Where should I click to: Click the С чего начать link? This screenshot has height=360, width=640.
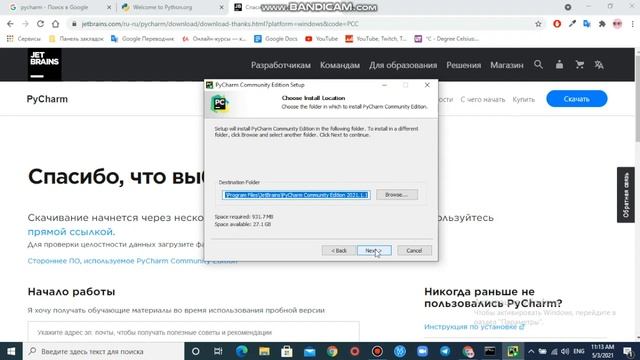(482, 99)
